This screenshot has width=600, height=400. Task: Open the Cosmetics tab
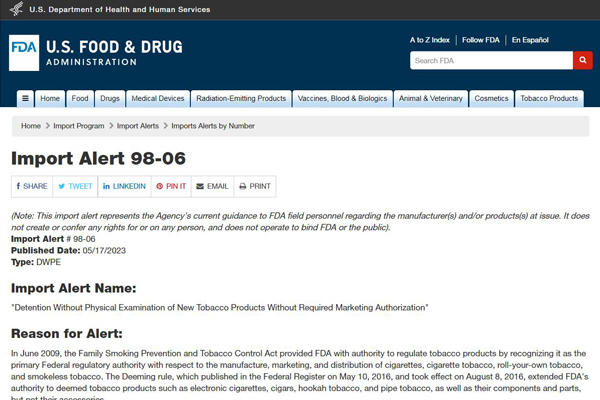coord(491,98)
